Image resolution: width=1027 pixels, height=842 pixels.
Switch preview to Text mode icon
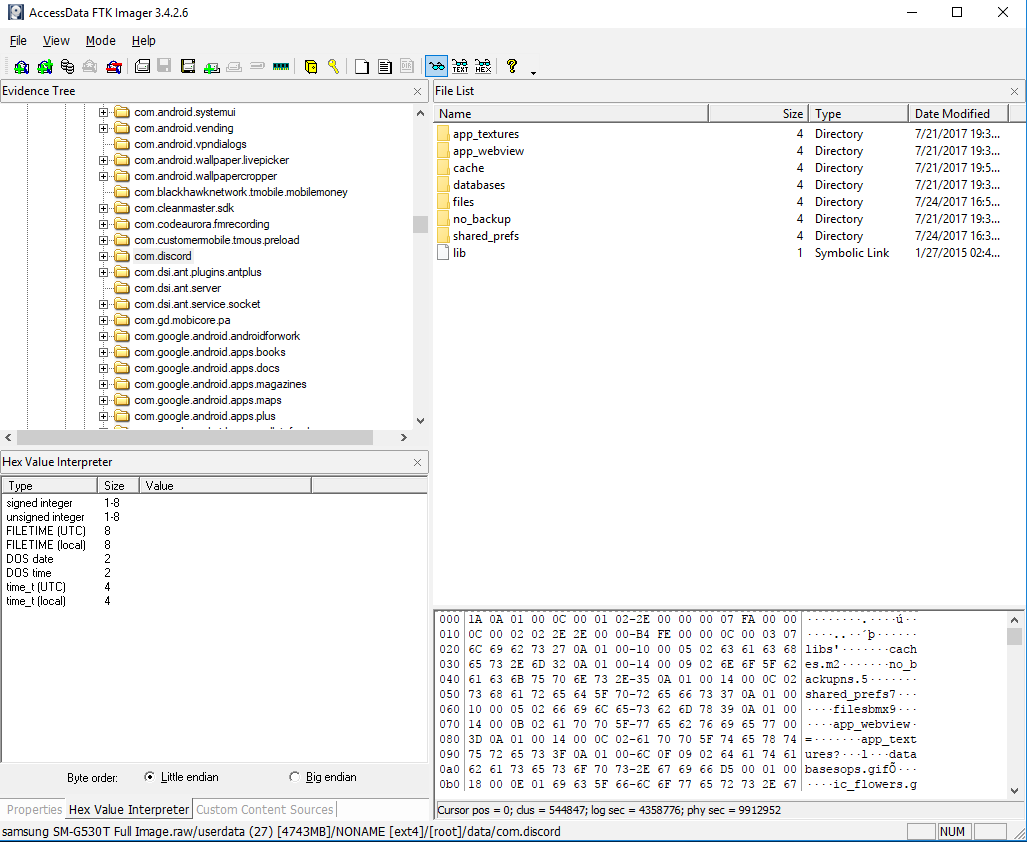460,66
